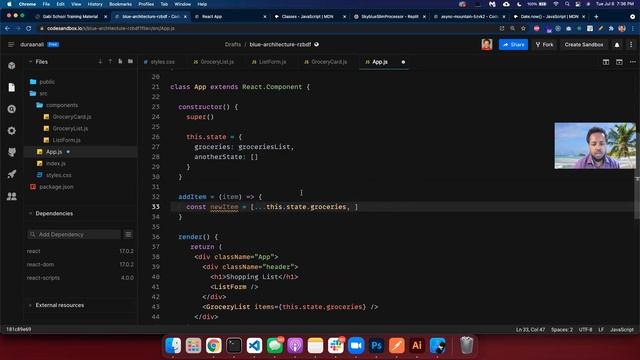Open the Configuration gear icon in sidebar
This screenshot has height=360, width=640.
point(11,131)
